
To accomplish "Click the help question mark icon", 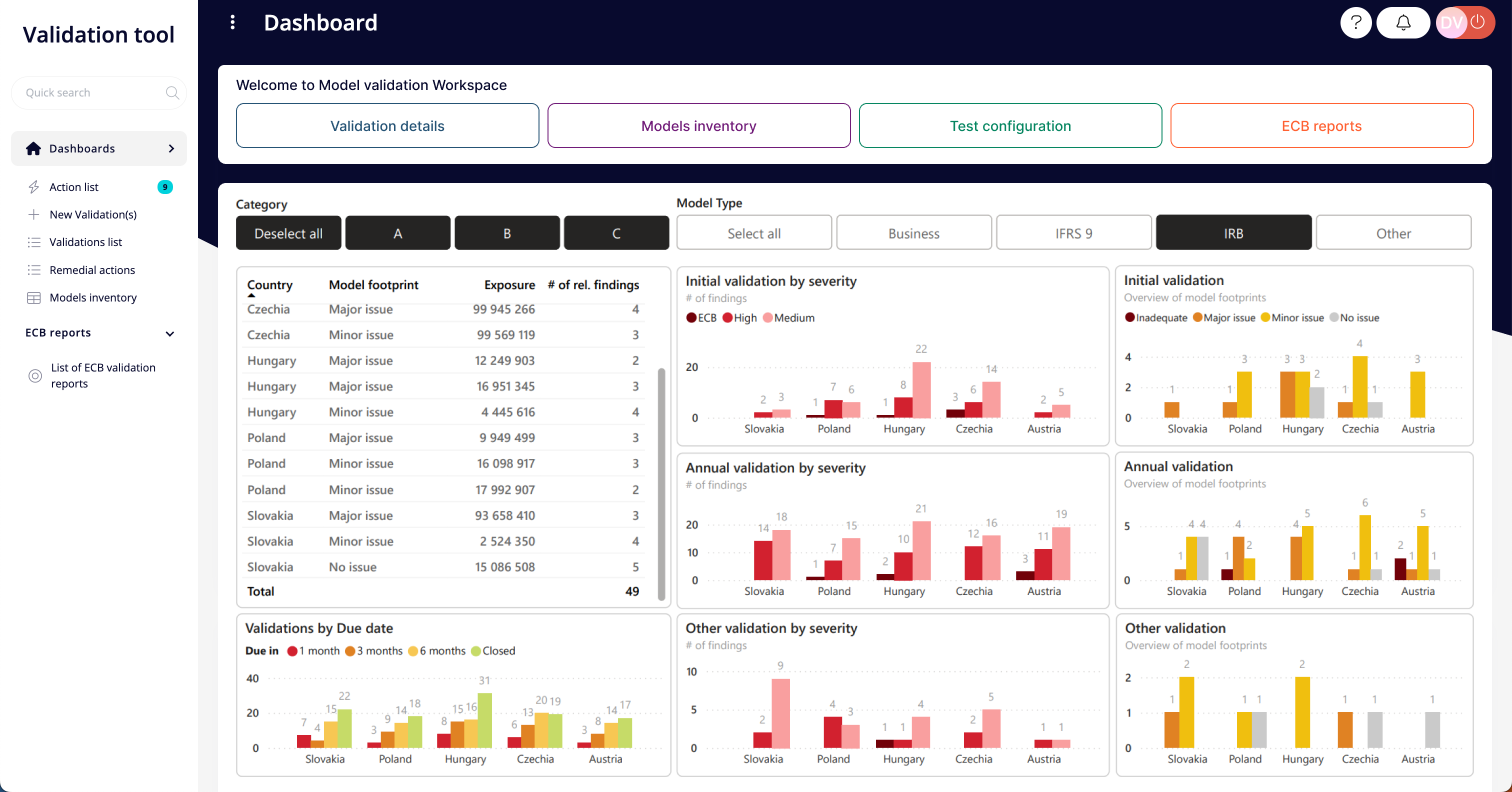I will pos(1356,22).
